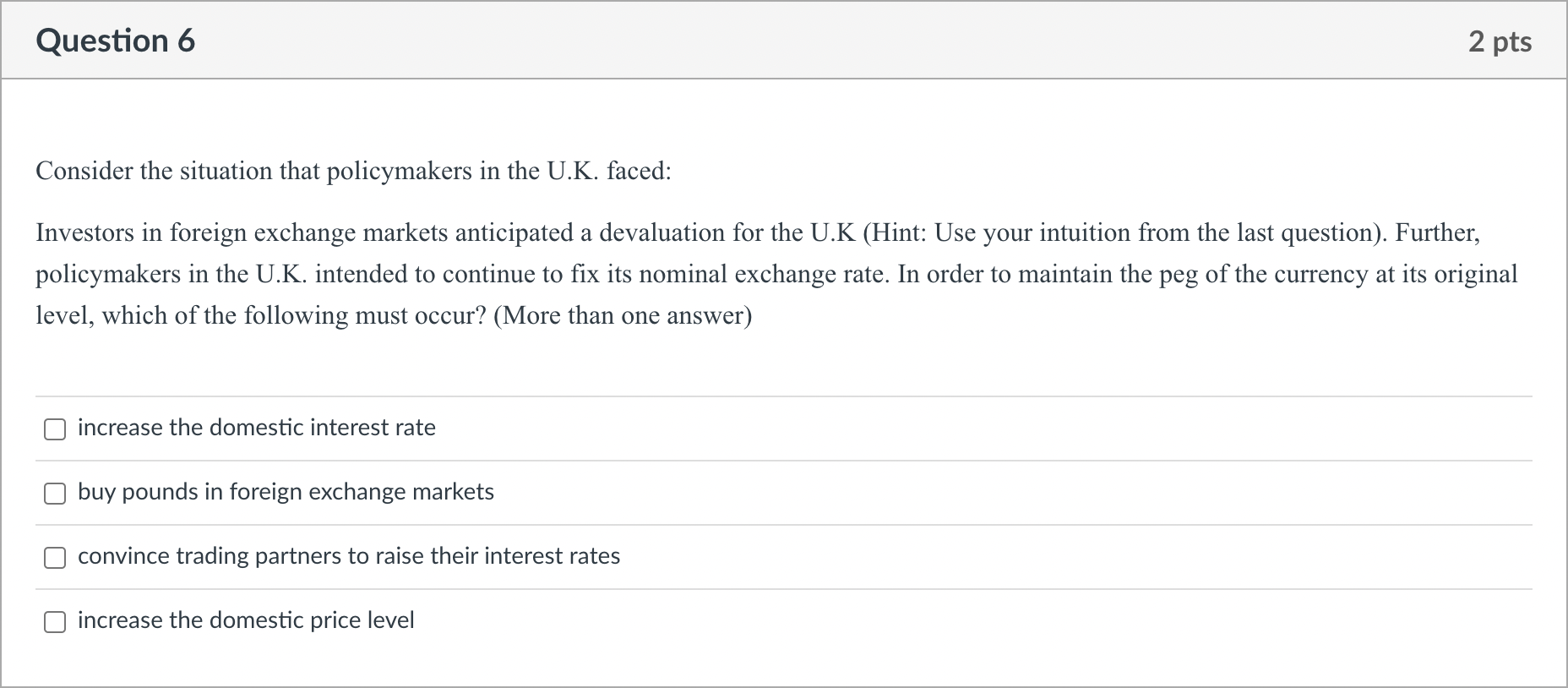Screen dimensions: 1568x688
Task: Select the 'buy pounds in foreign exchange markets' answer text
Action: [x=286, y=492]
